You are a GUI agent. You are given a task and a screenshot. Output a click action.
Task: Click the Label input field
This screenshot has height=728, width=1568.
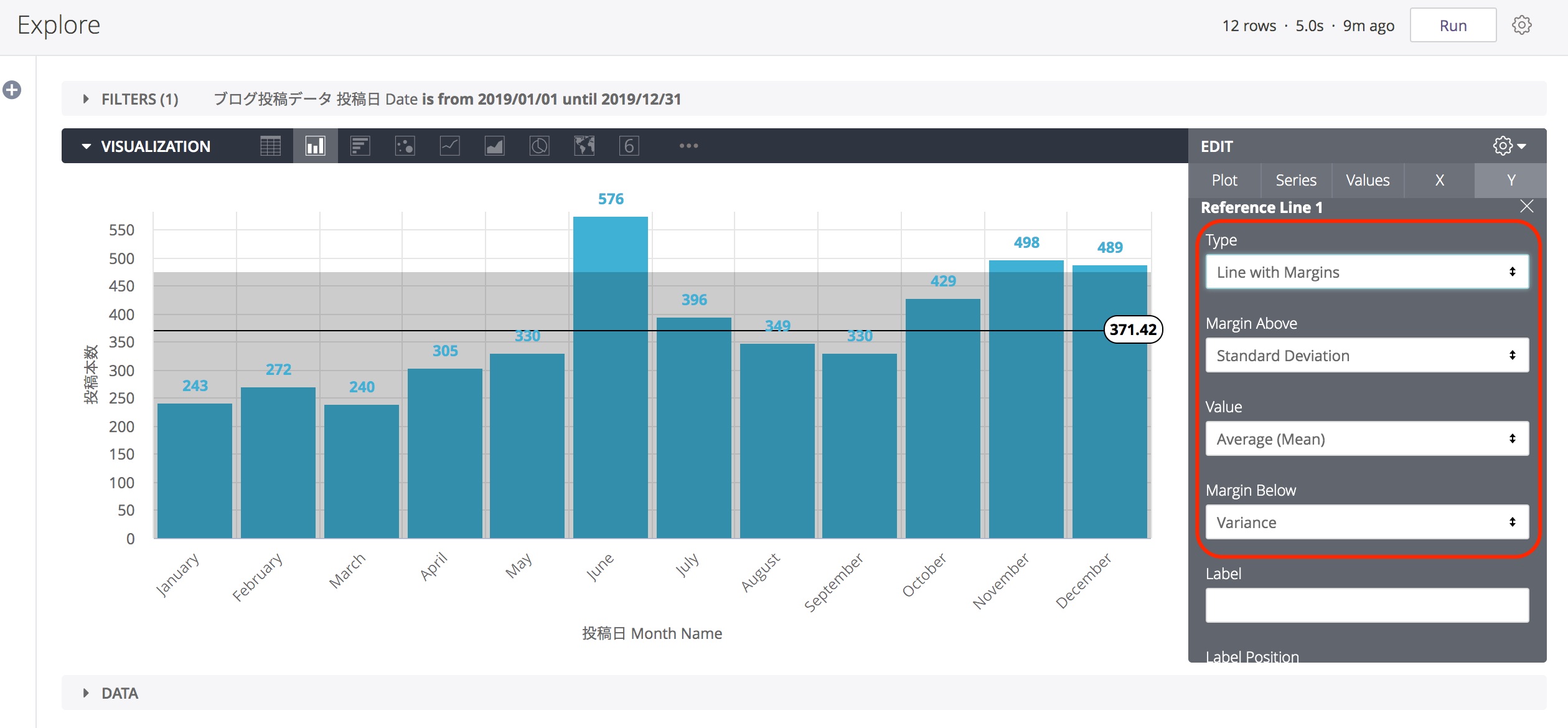coord(1367,605)
